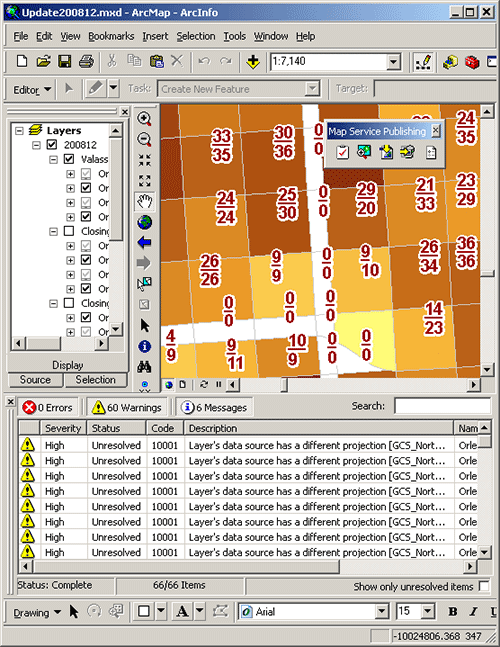This screenshot has height=647, width=500.
Task: Print the map with printer icon
Action: [86, 62]
